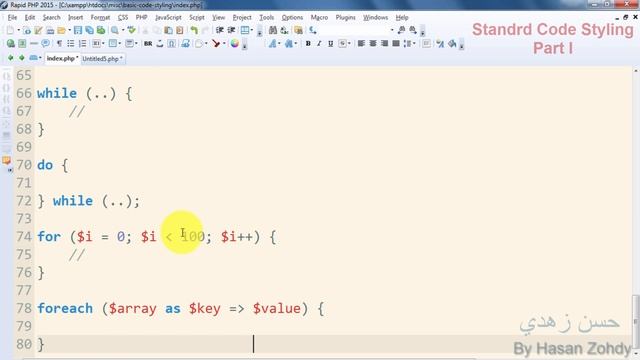Image resolution: width=640 pixels, height=360 pixels.
Task: Click the Find binoculars icon
Action: pos(273,30)
